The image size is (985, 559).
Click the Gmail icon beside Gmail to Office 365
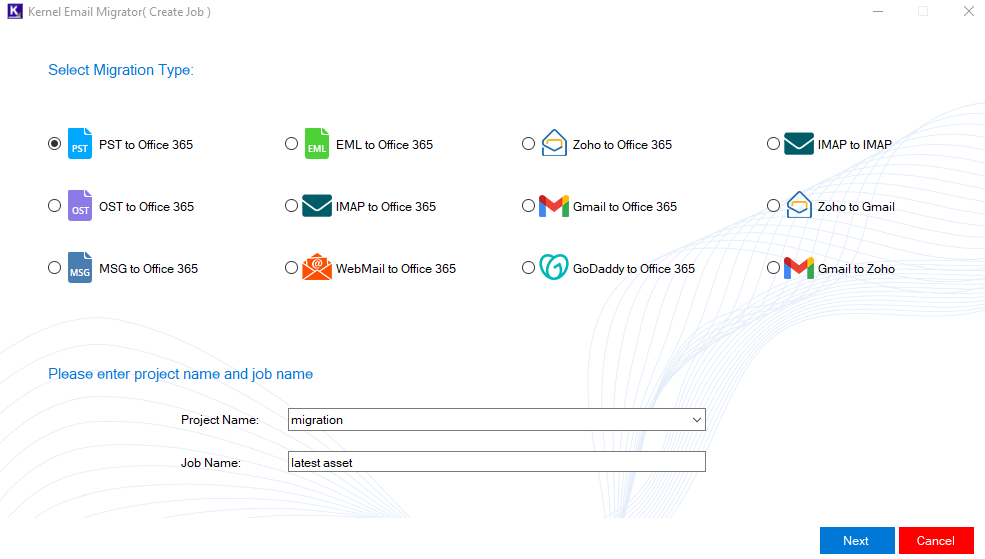coord(553,207)
